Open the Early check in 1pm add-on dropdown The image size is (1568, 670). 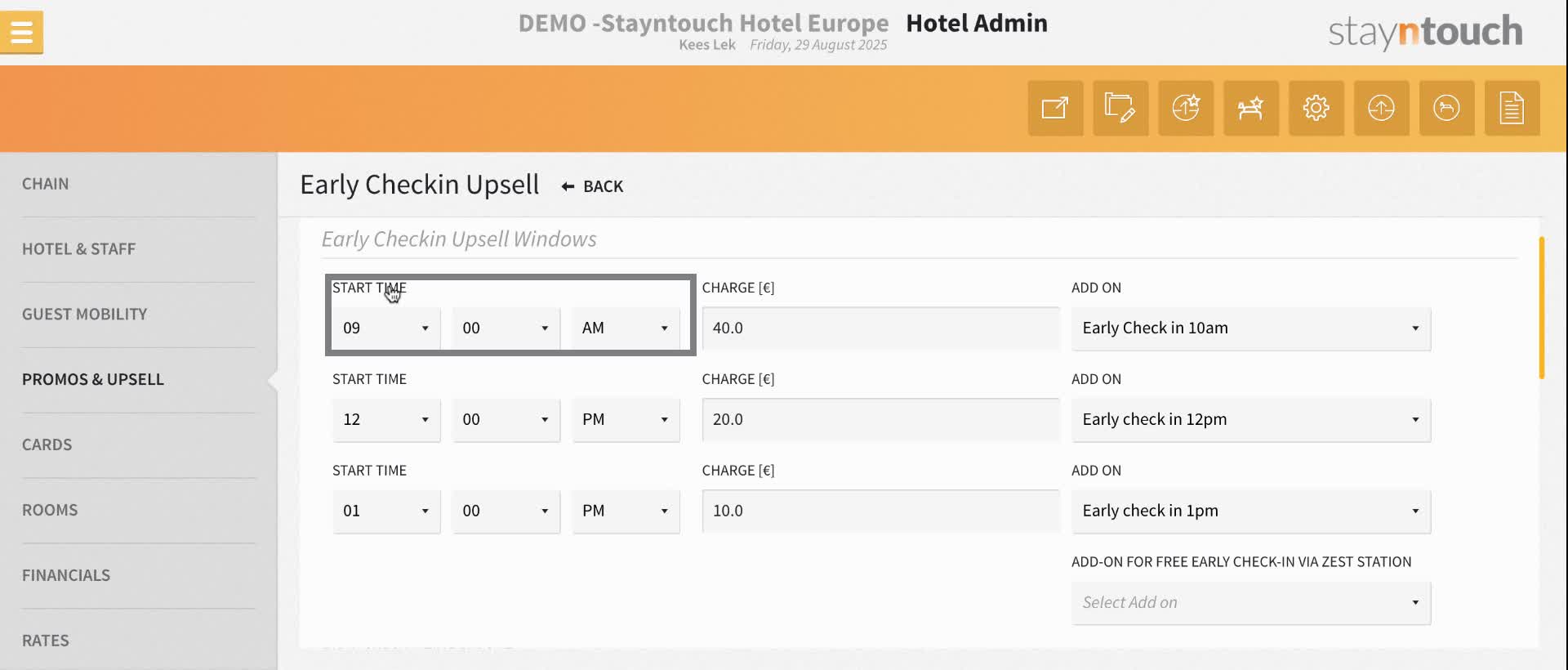[1251, 511]
